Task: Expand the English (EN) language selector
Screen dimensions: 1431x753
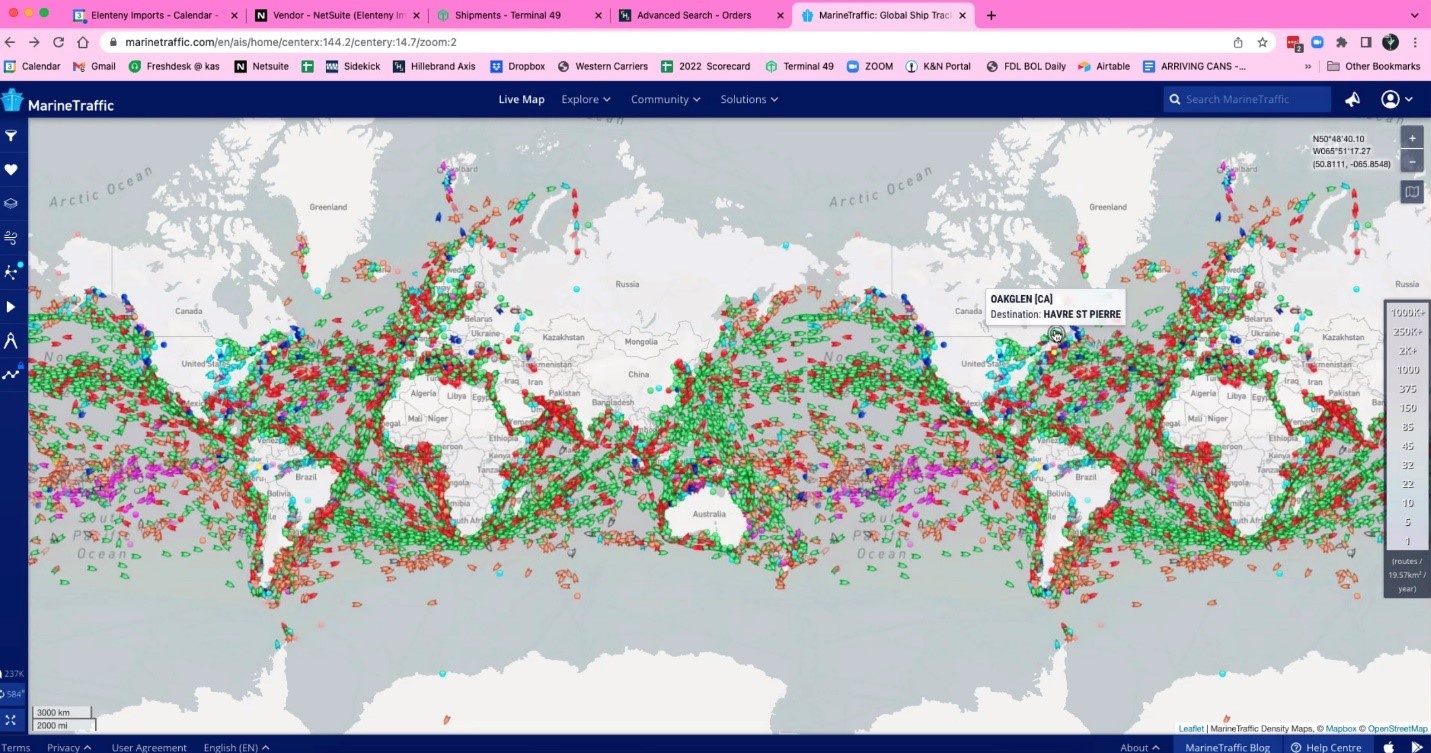Action: click(237, 747)
